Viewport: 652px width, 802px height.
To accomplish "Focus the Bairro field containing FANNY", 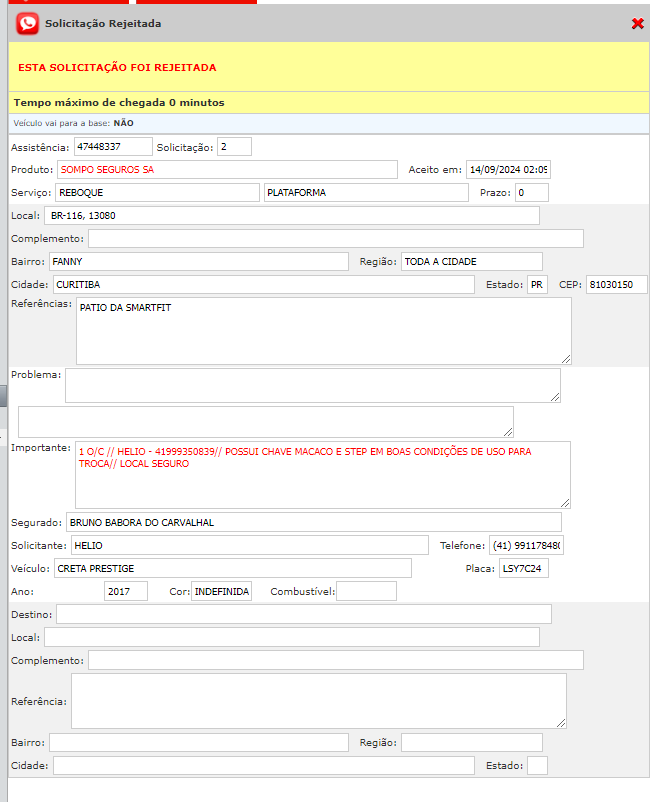I will point(198,261).
